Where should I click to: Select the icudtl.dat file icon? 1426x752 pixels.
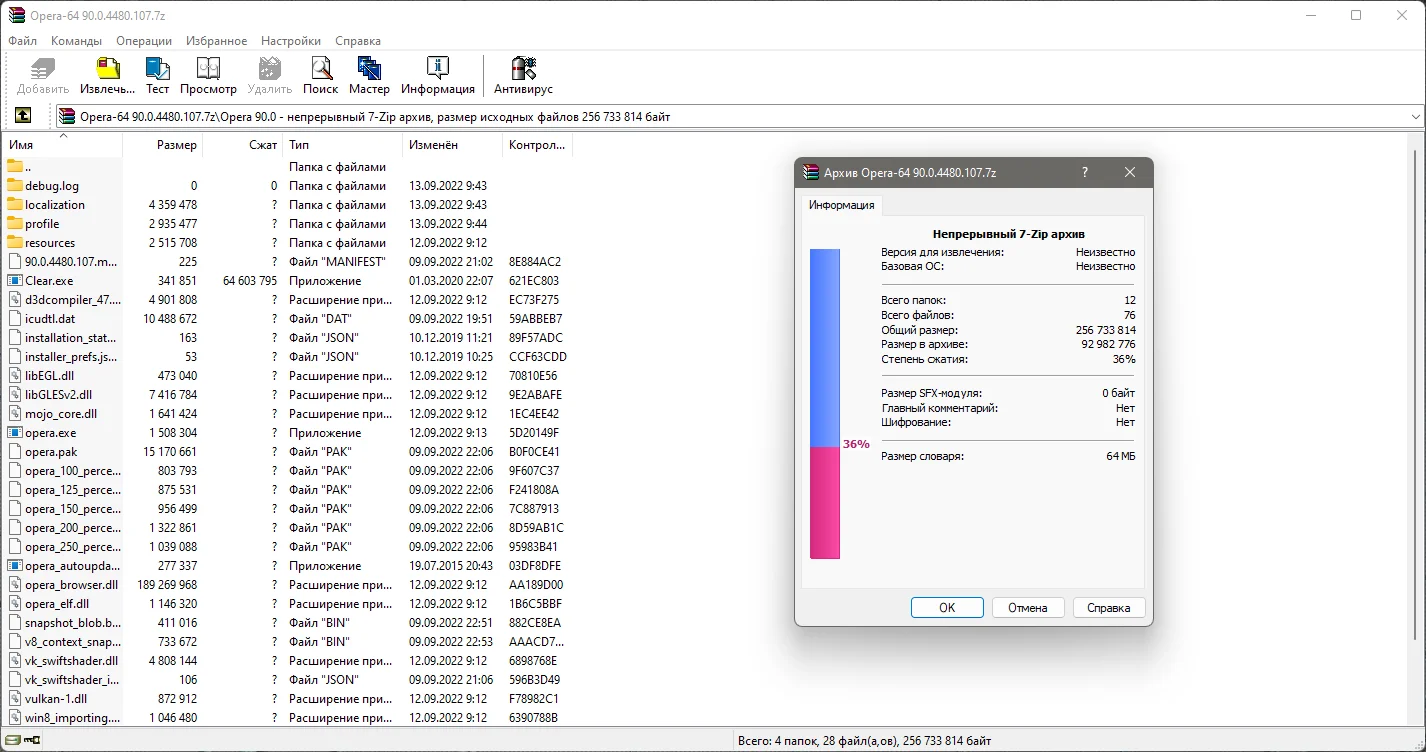coord(15,318)
